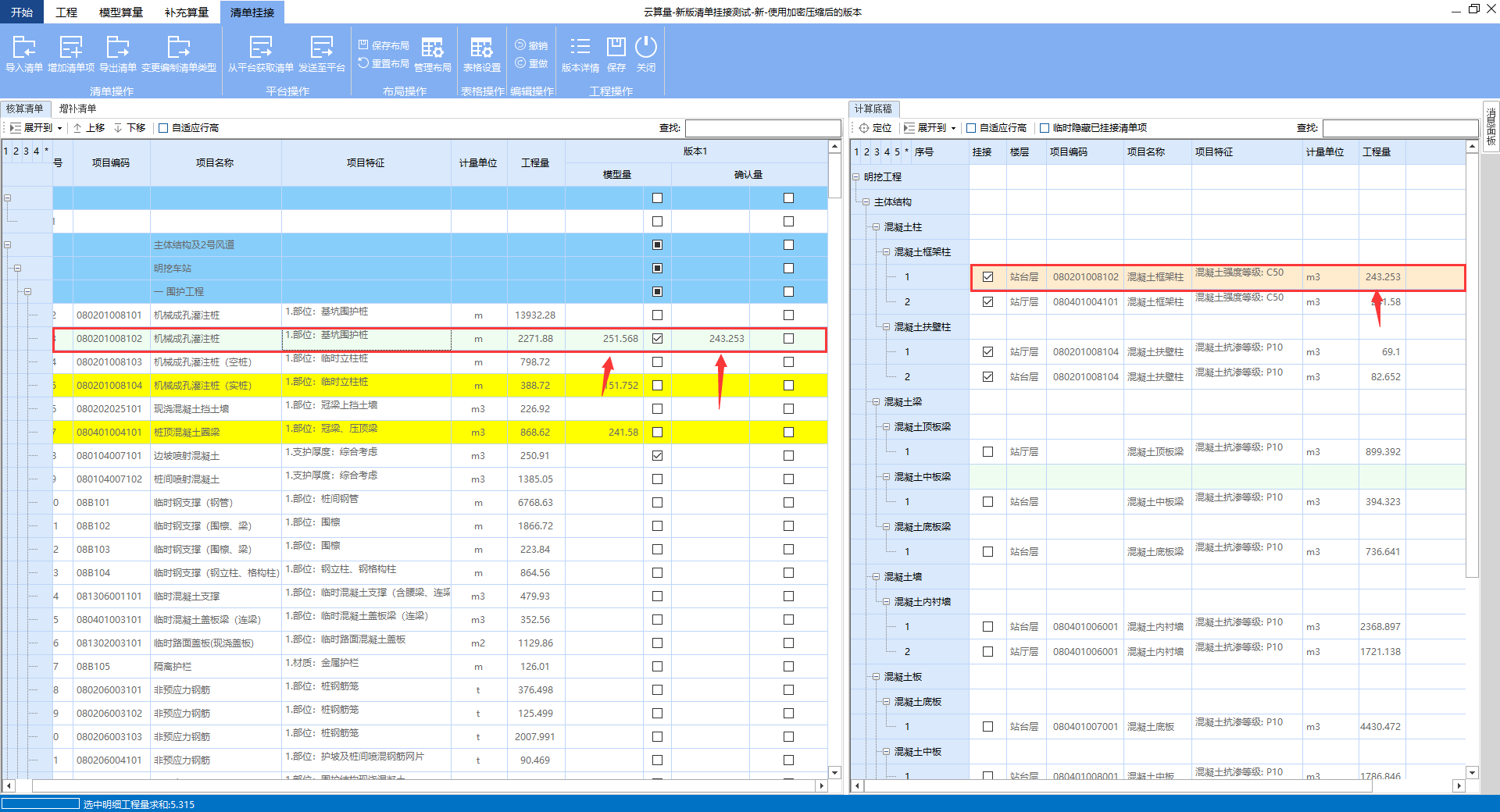Collapse the 混凝土梁 tree node
This screenshot has width=1500, height=812.
[x=876, y=401]
